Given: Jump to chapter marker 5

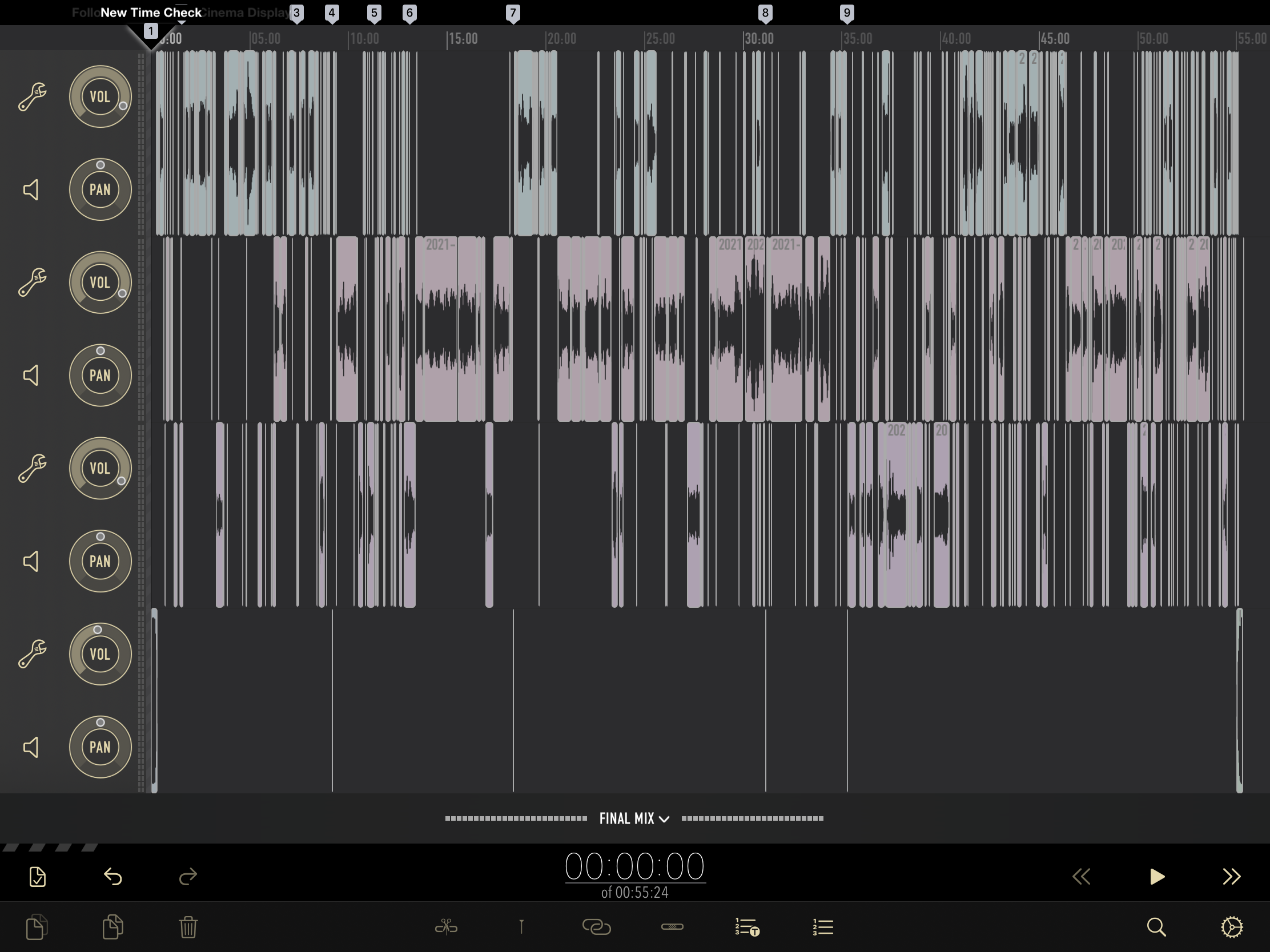Looking at the screenshot, I should click(x=375, y=13).
